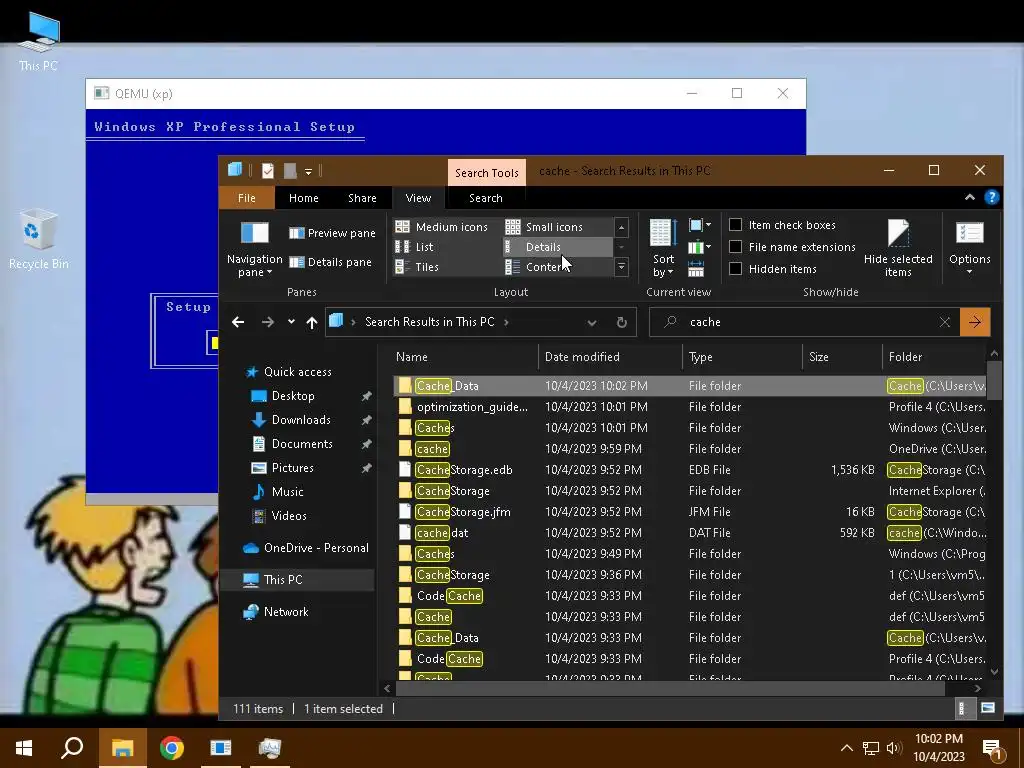Open the Add columns dropdown icon

(x=699, y=248)
